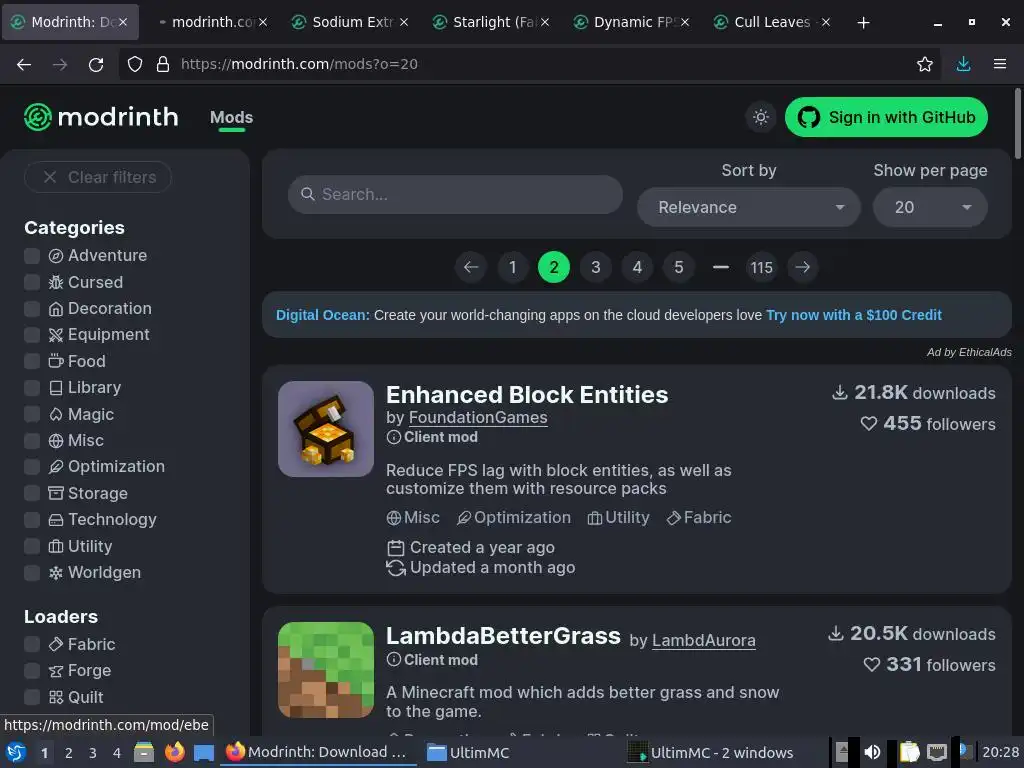Screen dimensions: 1024x768
Task: Click the page vertical scrollbar
Action: click(x=1017, y=123)
